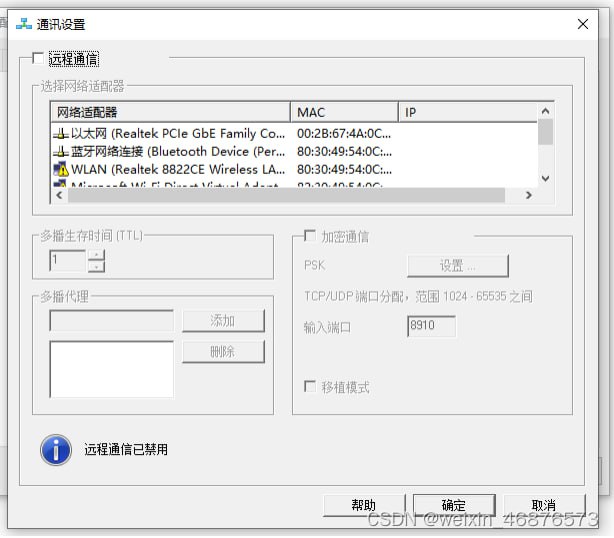
Task: Open help with the 帮助 button
Action: (x=364, y=505)
